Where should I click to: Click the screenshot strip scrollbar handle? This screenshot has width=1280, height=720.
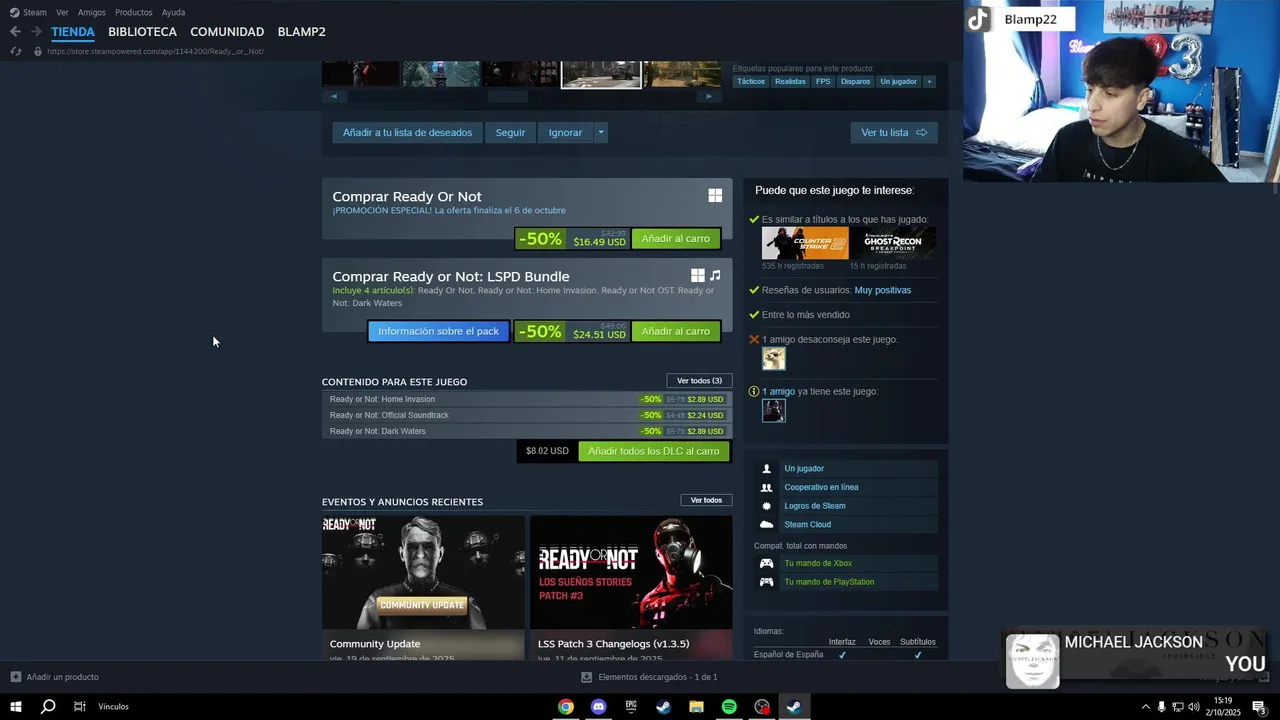point(508,96)
